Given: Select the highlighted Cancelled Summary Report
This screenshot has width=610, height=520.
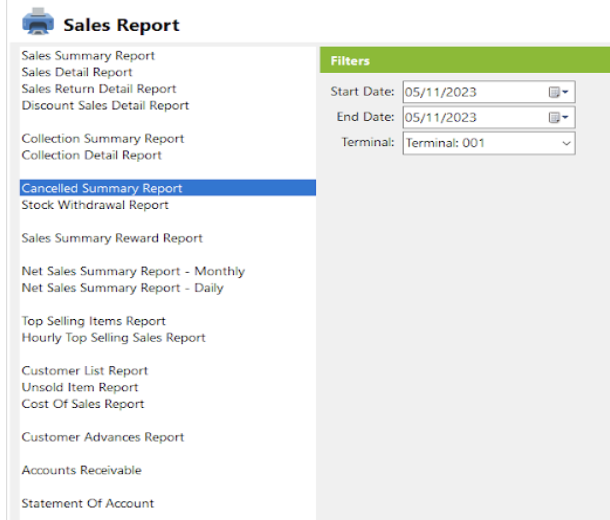Looking at the screenshot, I should point(168,188).
